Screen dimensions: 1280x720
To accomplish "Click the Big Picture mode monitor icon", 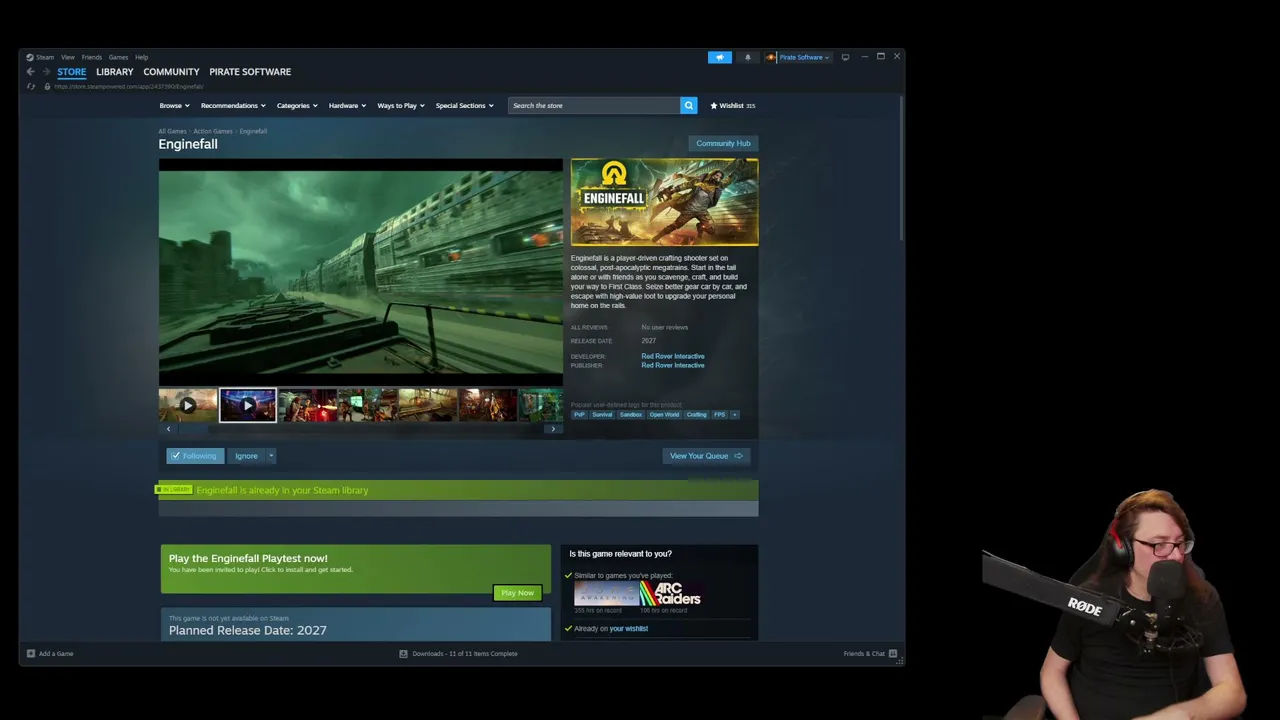I will pos(845,57).
